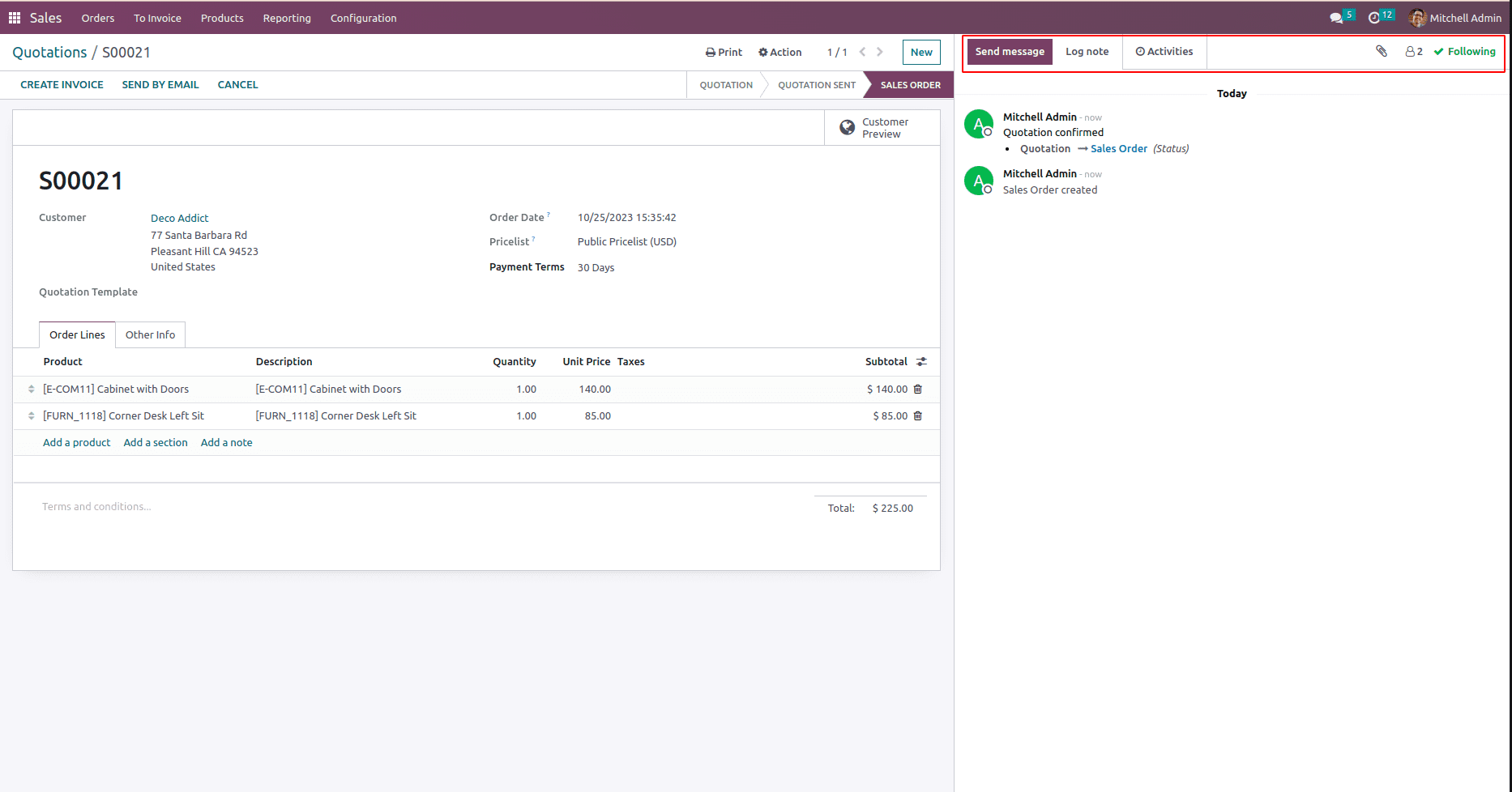Click Add a section link
The image size is (1512, 792).
click(x=156, y=443)
